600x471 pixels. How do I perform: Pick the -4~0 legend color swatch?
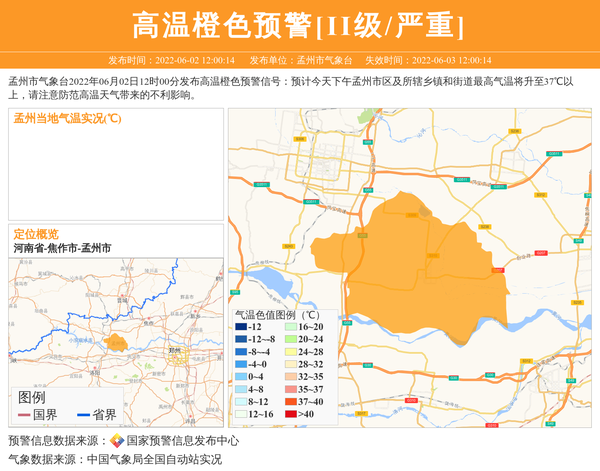tap(241, 364)
